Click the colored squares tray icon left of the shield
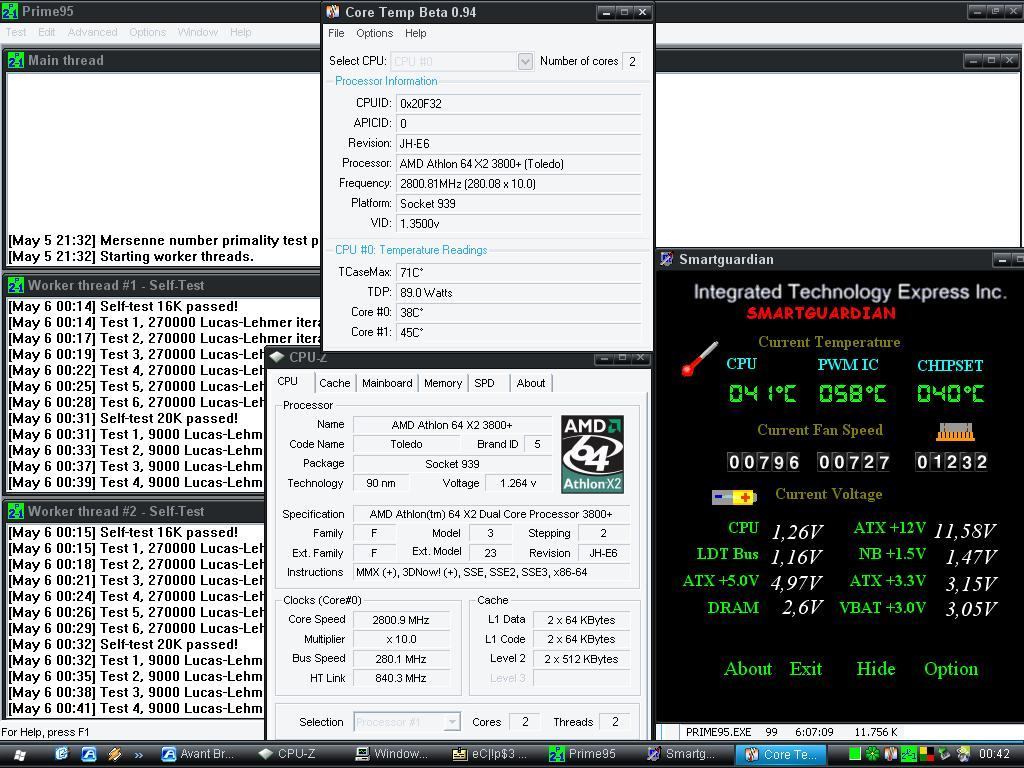The width and height of the screenshot is (1024, 768). click(x=926, y=754)
